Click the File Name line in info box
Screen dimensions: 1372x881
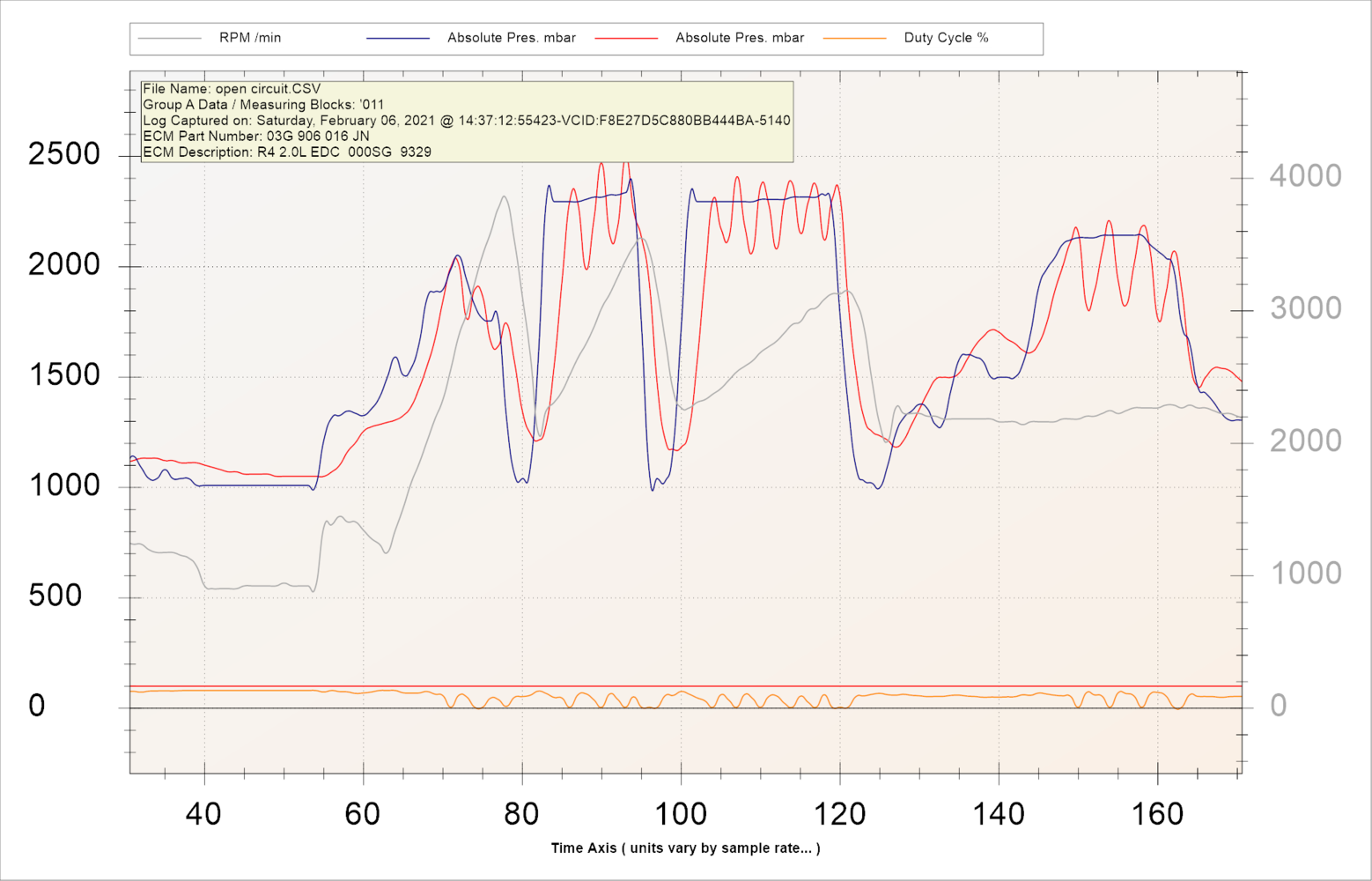click(x=232, y=89)
